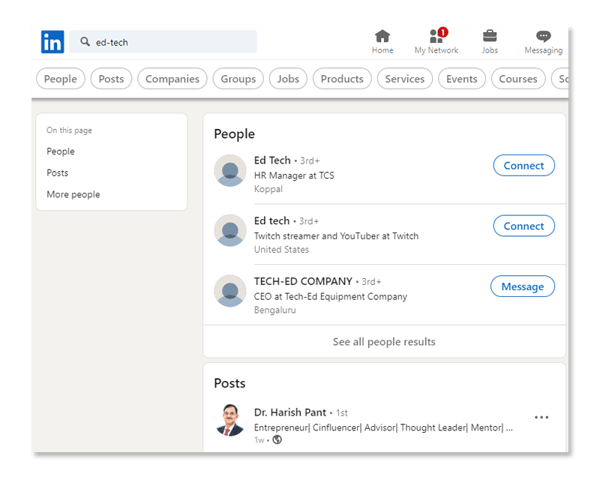Filter results by Companies
Screen dimensions: 600x477
(x=172, y=79)
